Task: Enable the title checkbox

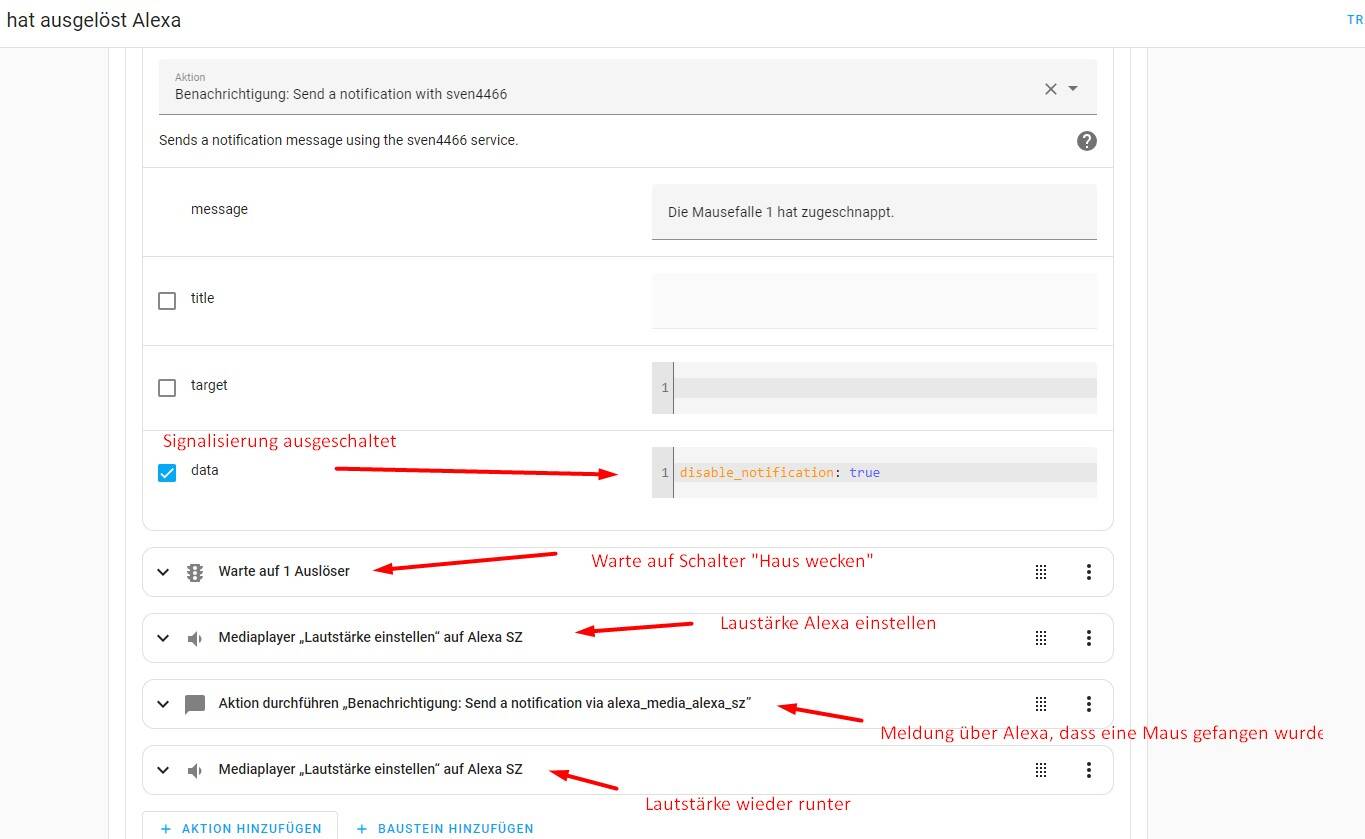Action: pyautogui.click(x=167, y=300)
